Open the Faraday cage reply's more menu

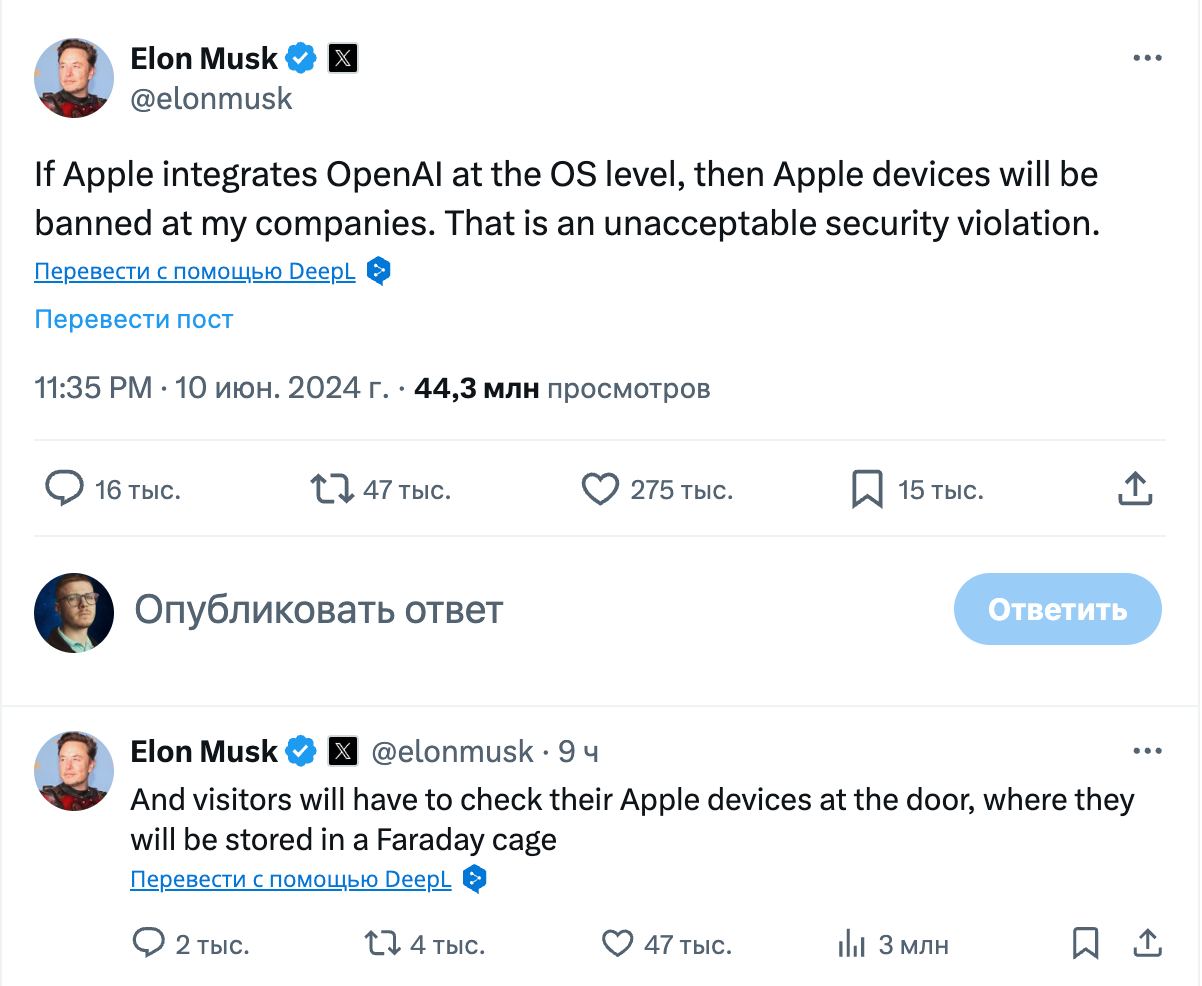1147,751
